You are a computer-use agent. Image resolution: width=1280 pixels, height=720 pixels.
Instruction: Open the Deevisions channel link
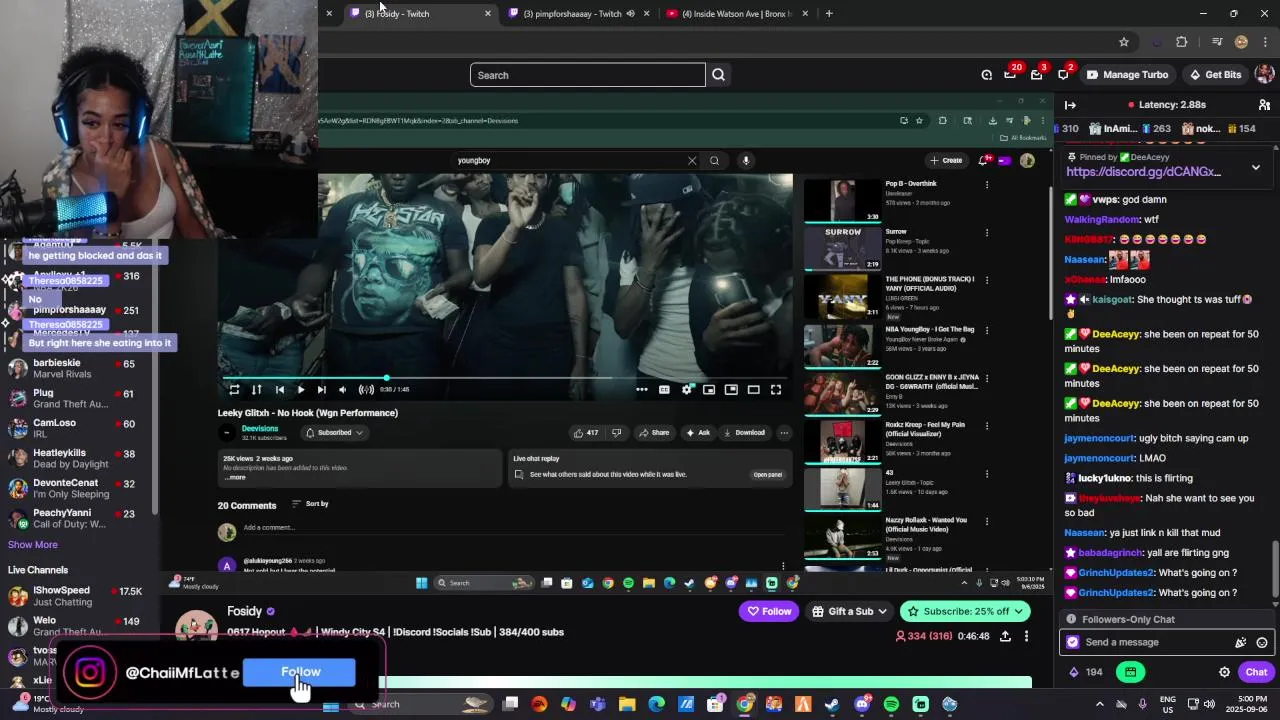pyautogui.click(x=260, y=429)
